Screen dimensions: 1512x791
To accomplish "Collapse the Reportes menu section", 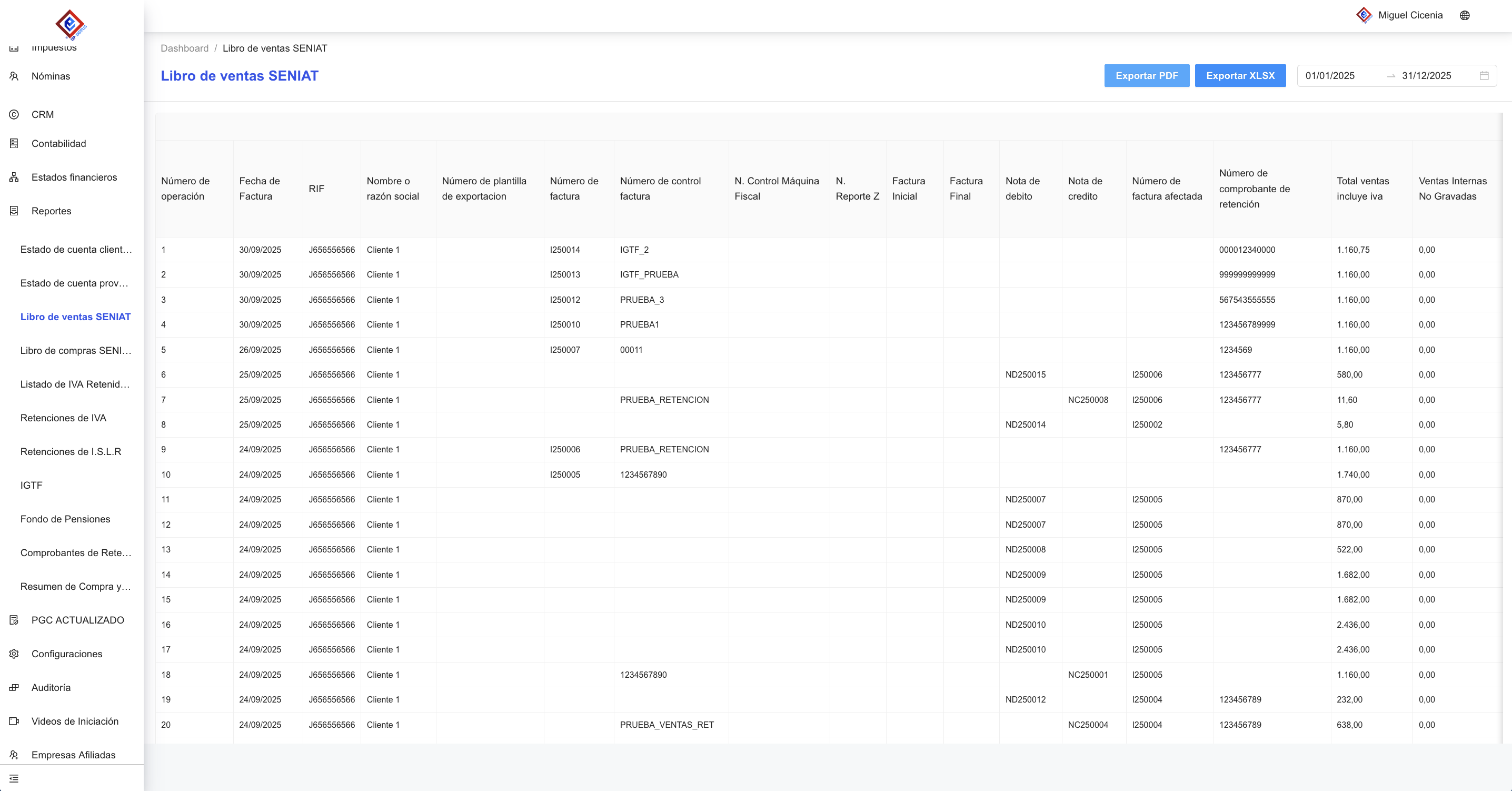I will 52,211.
